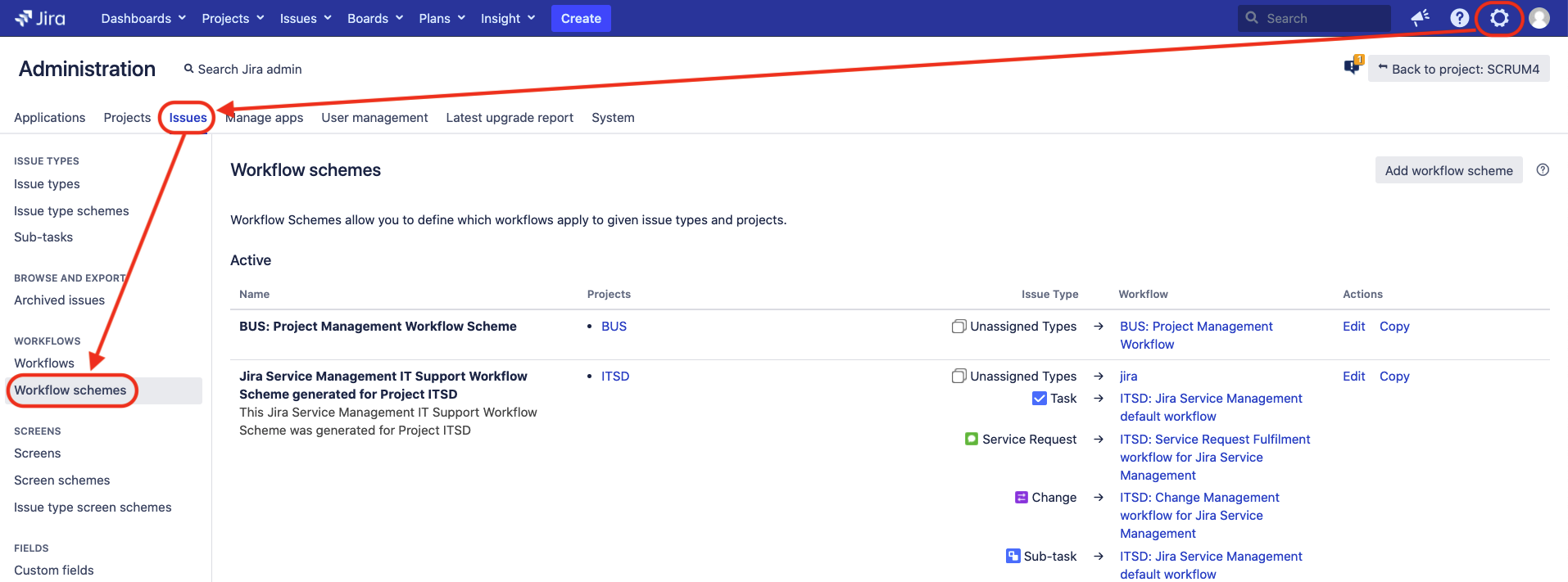Click the Issue Type column header
This screenshot has width=1568, height=582.
pos(1049,295)
